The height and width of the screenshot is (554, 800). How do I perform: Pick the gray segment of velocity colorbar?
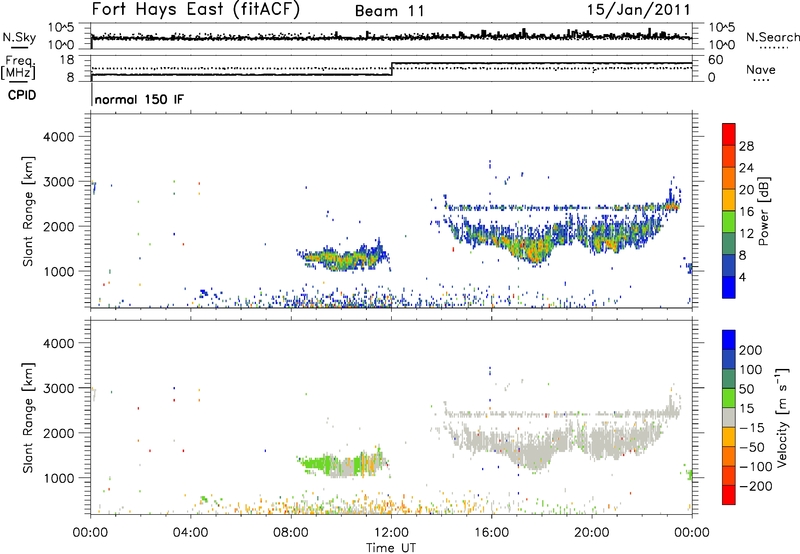[729, 417]
